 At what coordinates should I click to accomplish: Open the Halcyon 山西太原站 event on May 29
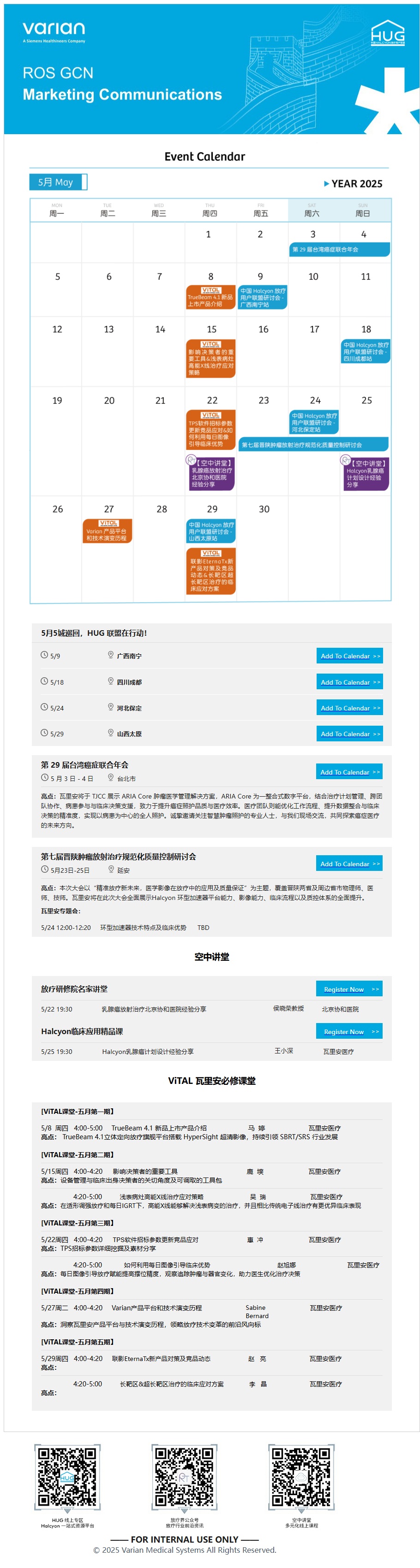[211, 532]
